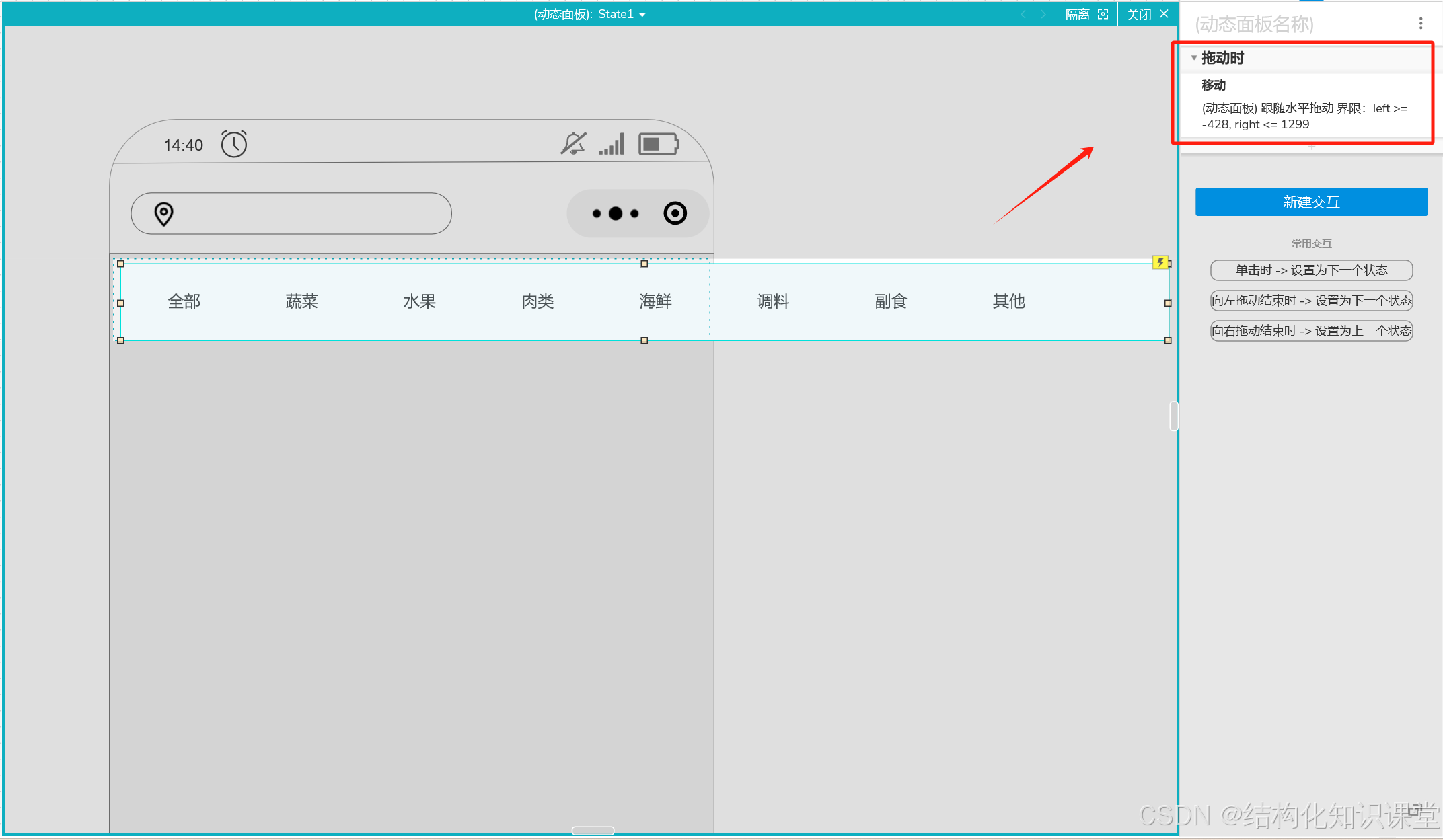Select the 水果 category label

point(420,301)
